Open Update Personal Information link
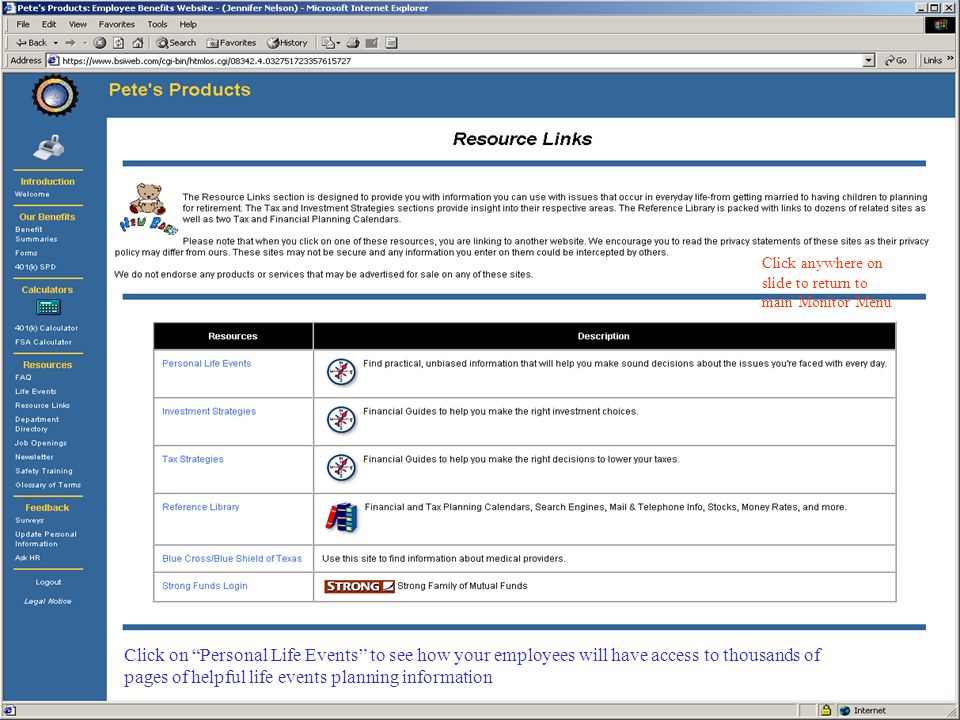 46,539
